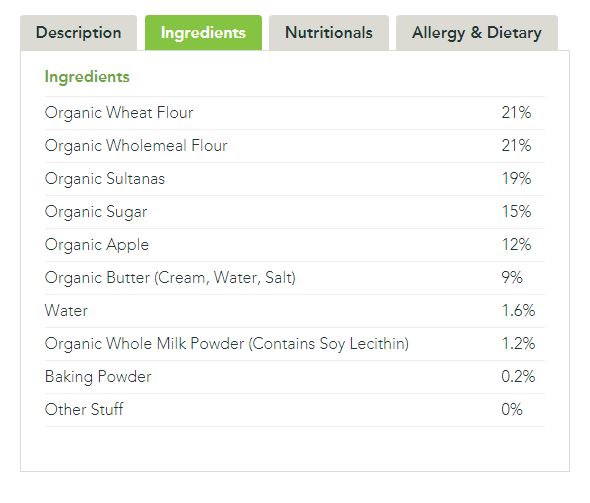Image resolution: width=590 pixels, height=503 pixels.
Task: Select the Ingredients tab
Action: tap(203, 33)
